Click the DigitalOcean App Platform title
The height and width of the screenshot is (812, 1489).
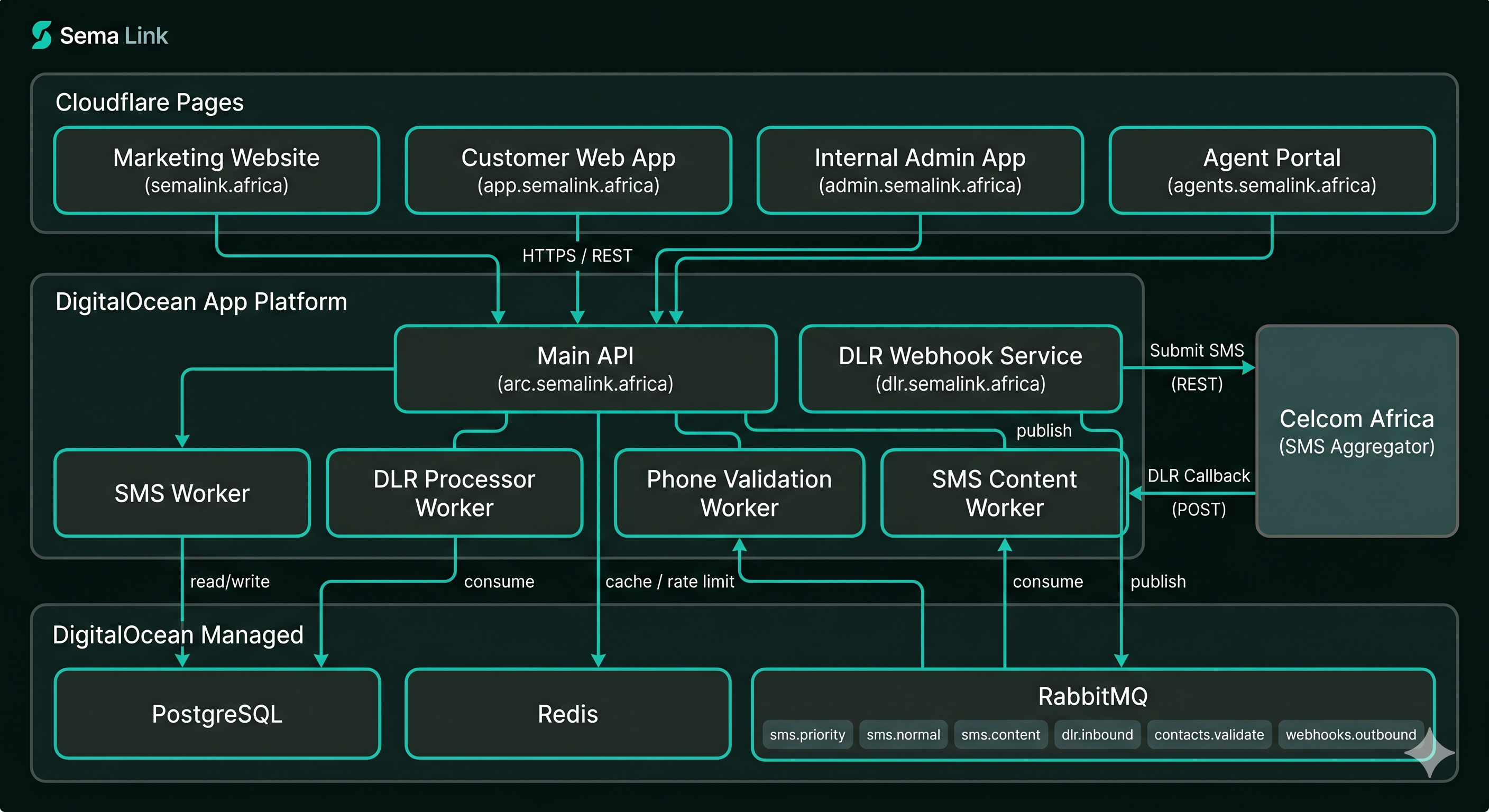click(x=201, y=302)
